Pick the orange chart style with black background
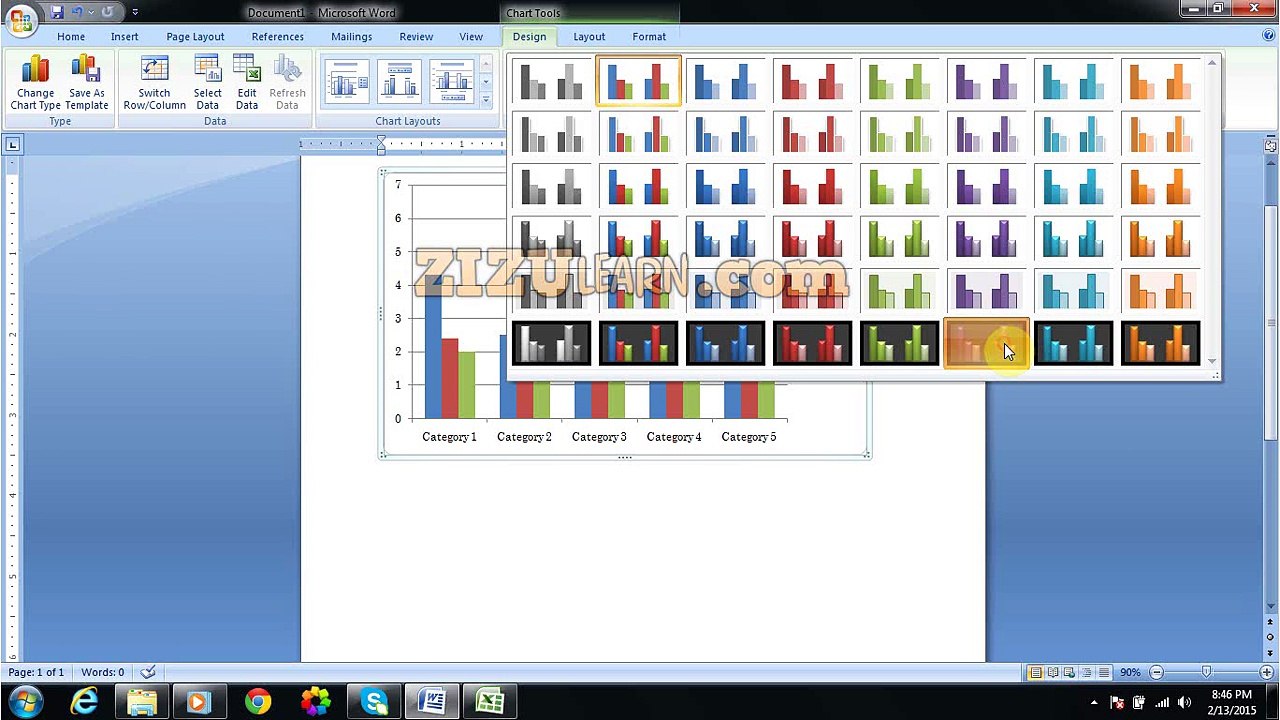This screenshot has height=720, width=1280. coord(1160,343)
